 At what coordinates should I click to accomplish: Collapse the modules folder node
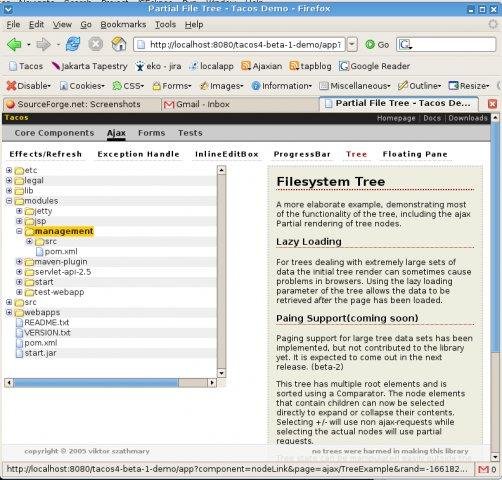9,201
